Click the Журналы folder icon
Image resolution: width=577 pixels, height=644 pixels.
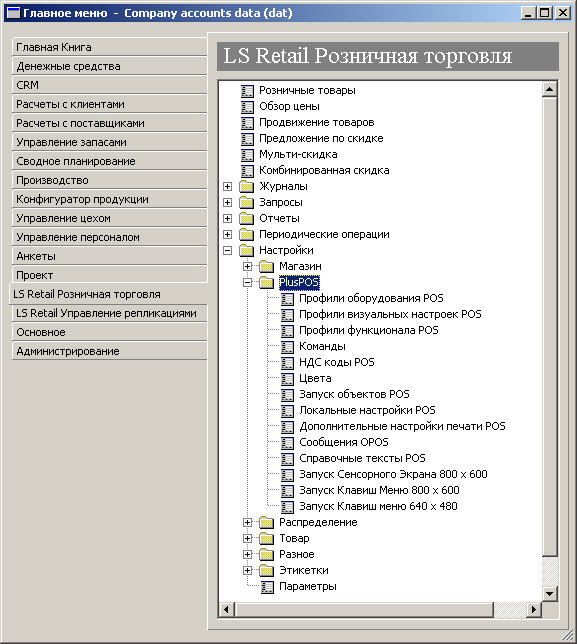(246, 186)
